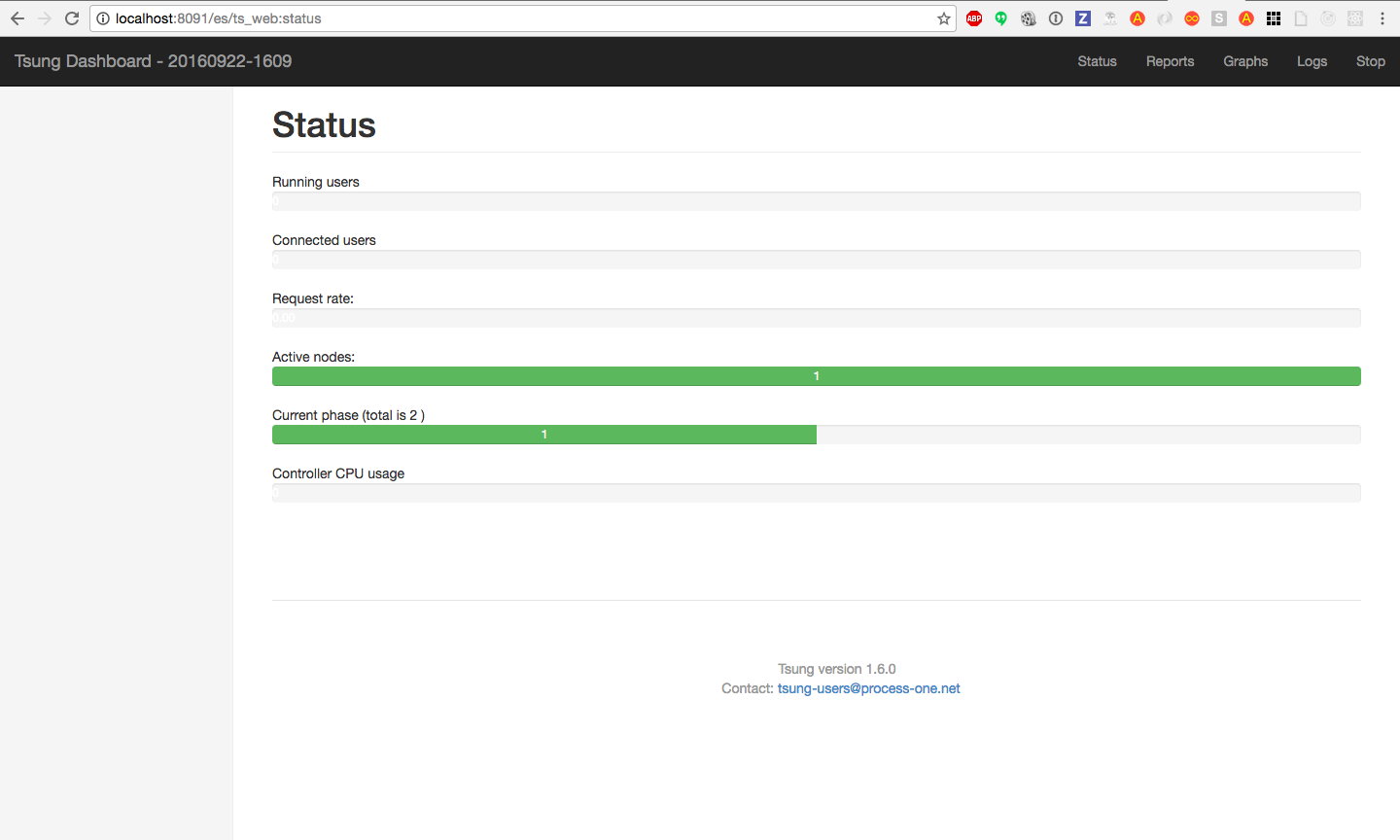Go back to the previous page
The height and width of the screenshot is (840, 1400).
click(17, 18)
